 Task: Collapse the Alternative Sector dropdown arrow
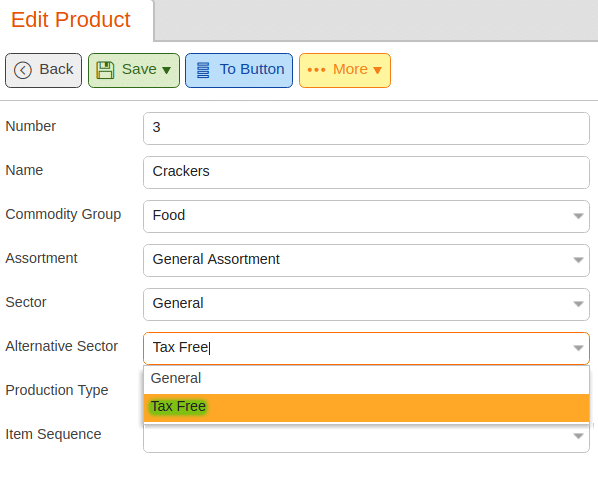[x=578, y=348]
